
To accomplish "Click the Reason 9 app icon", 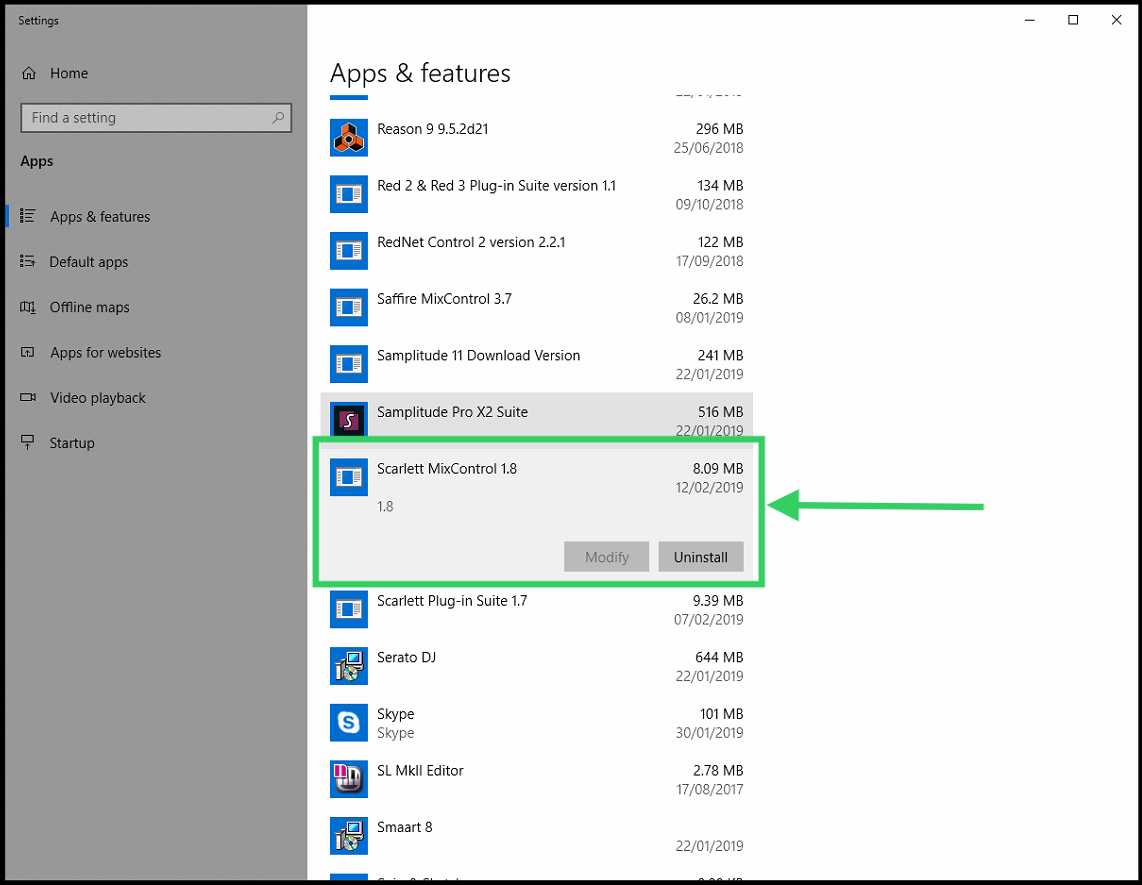I will point(348,137).
